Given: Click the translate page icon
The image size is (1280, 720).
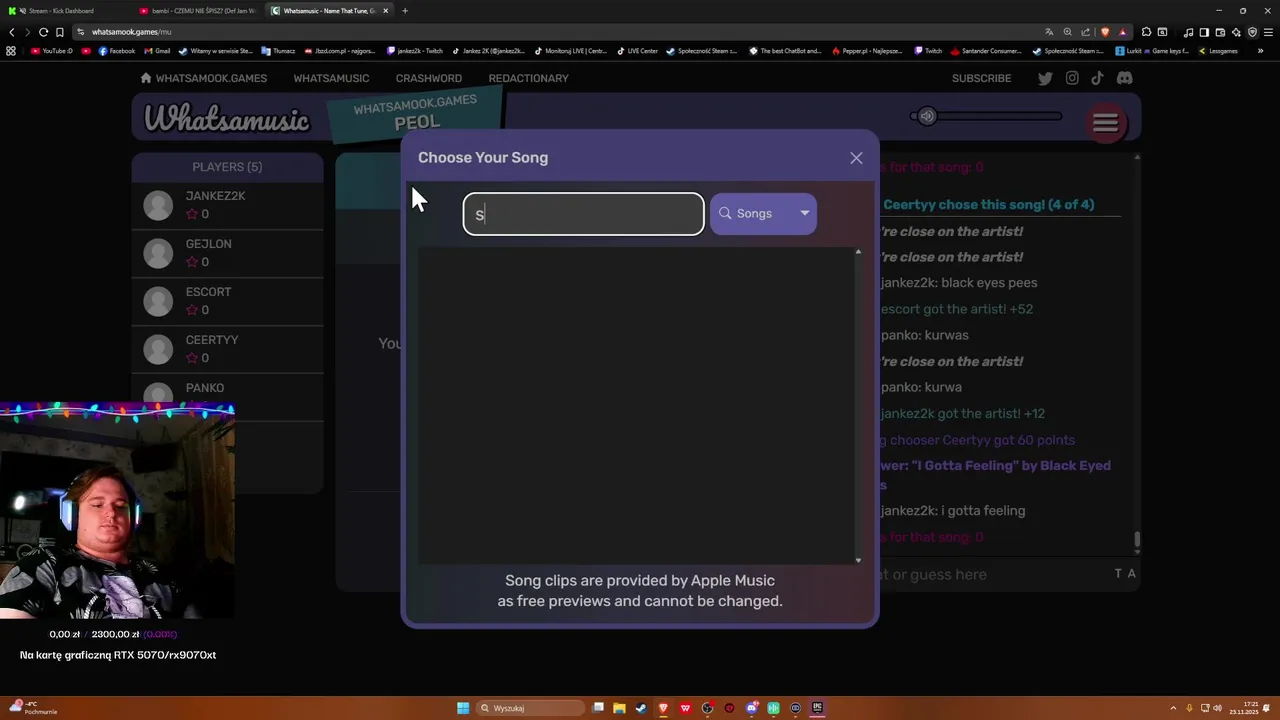Looking at the screenshot, I should click(1049, 32).
